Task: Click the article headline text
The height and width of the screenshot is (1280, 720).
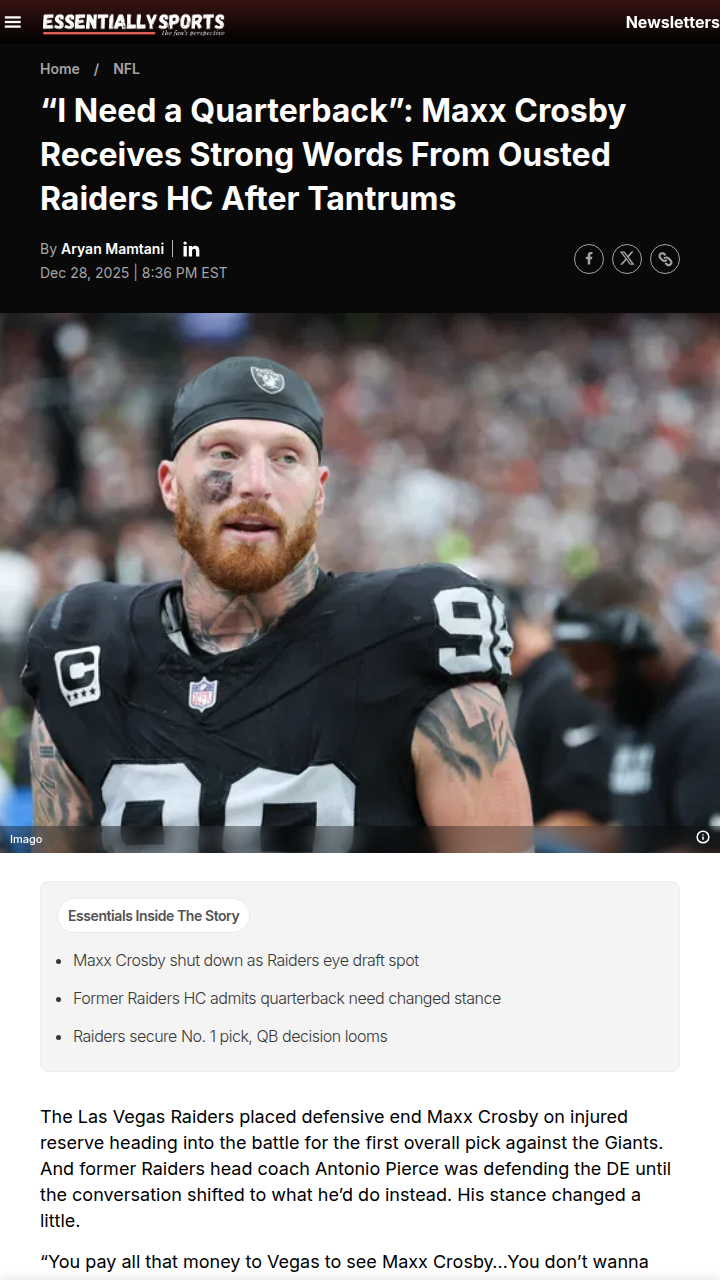Action: (333, 155)
